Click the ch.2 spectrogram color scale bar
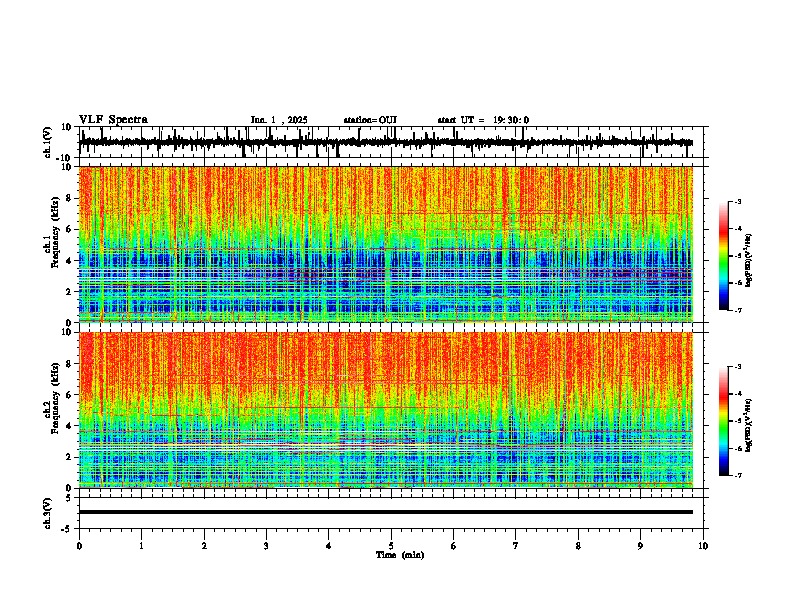The width and height of the screenshot is (792, 612). tap(724, 421)
